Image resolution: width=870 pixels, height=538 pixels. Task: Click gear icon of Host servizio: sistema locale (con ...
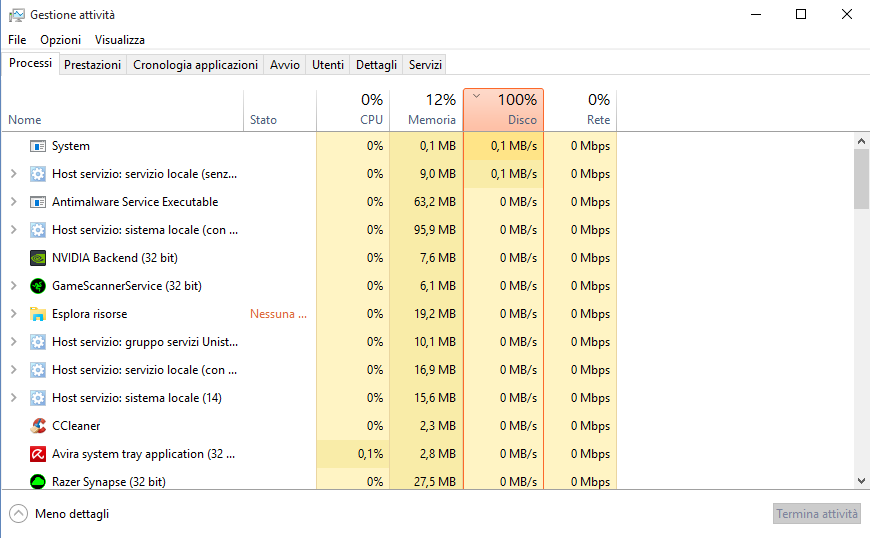38,230
